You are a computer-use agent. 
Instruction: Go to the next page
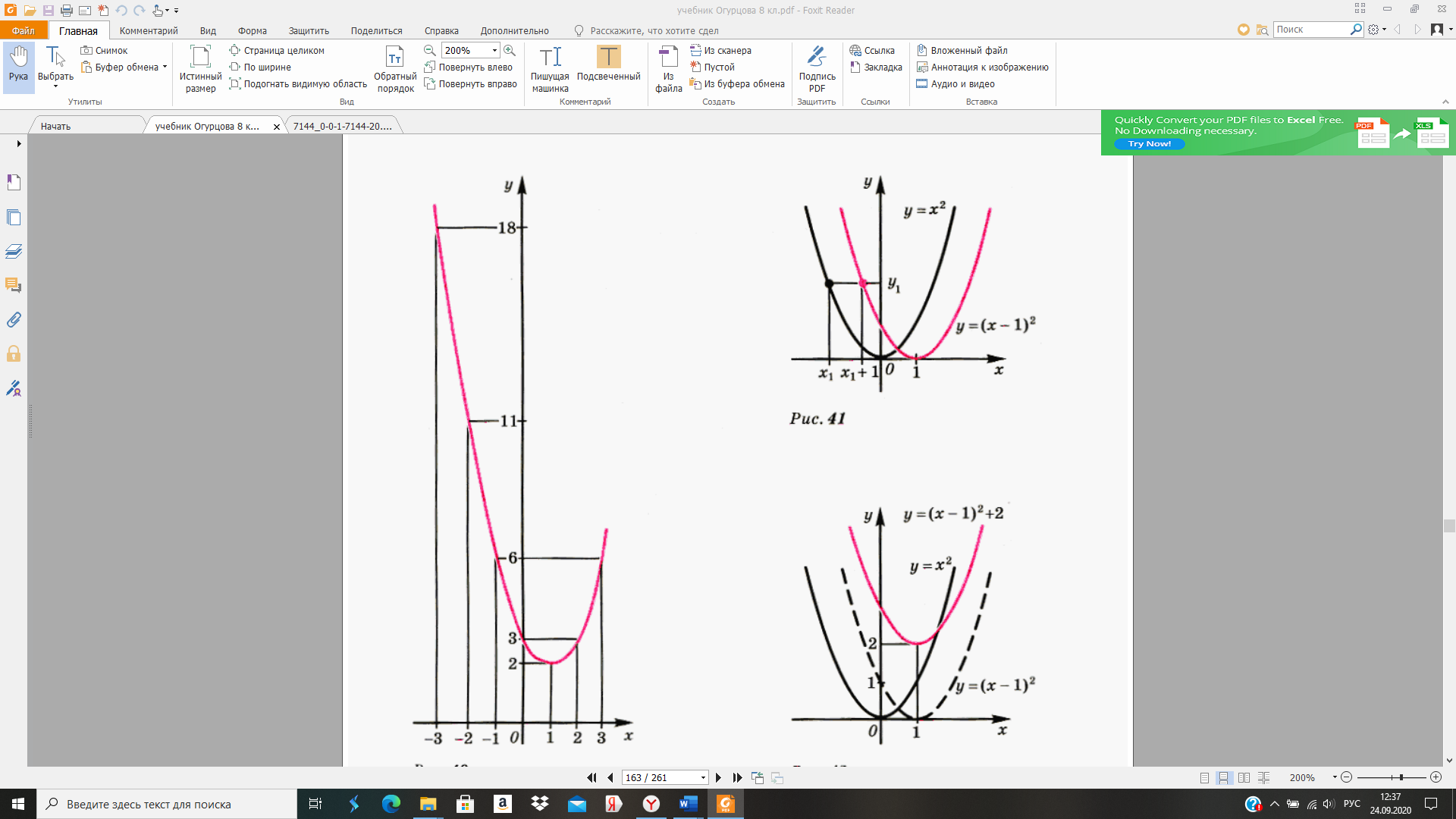pos(718,777)
